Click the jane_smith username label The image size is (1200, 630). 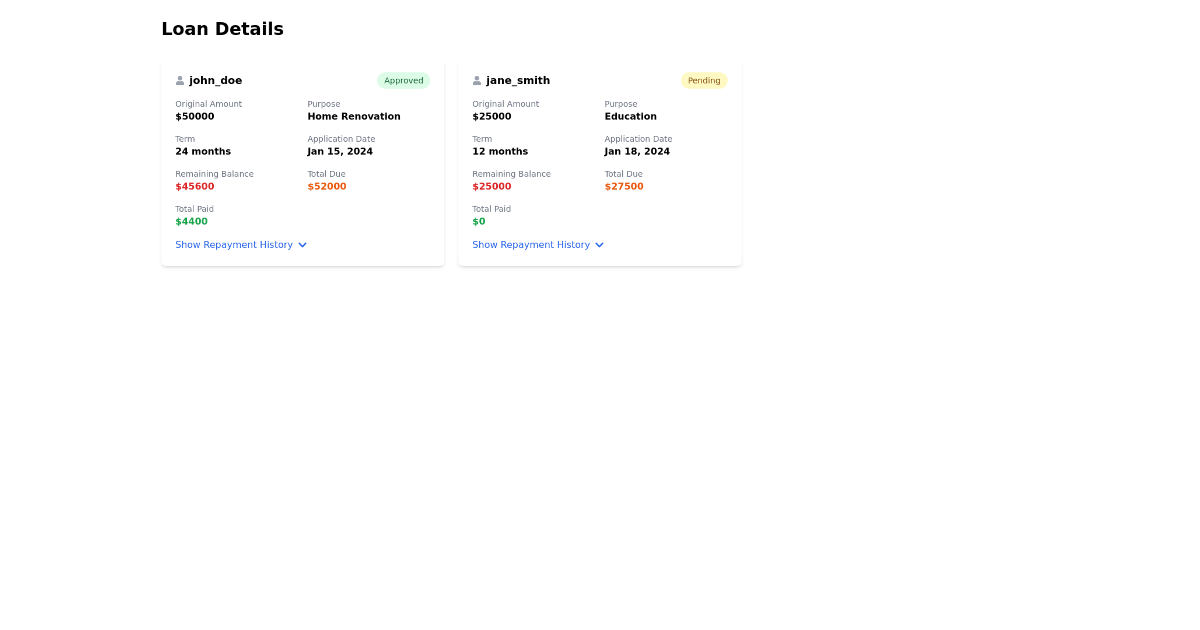[x=517, y=80]
